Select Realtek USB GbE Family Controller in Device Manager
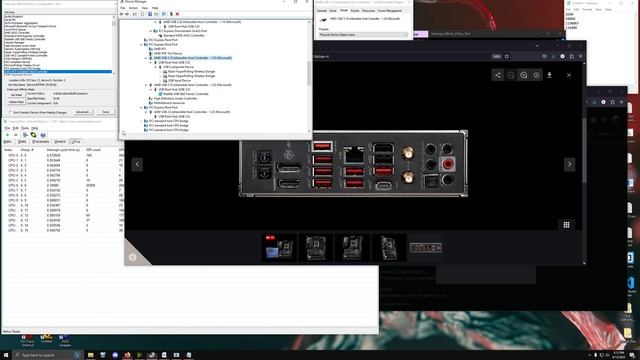The image size is (640, 360). tap(186, 94)
